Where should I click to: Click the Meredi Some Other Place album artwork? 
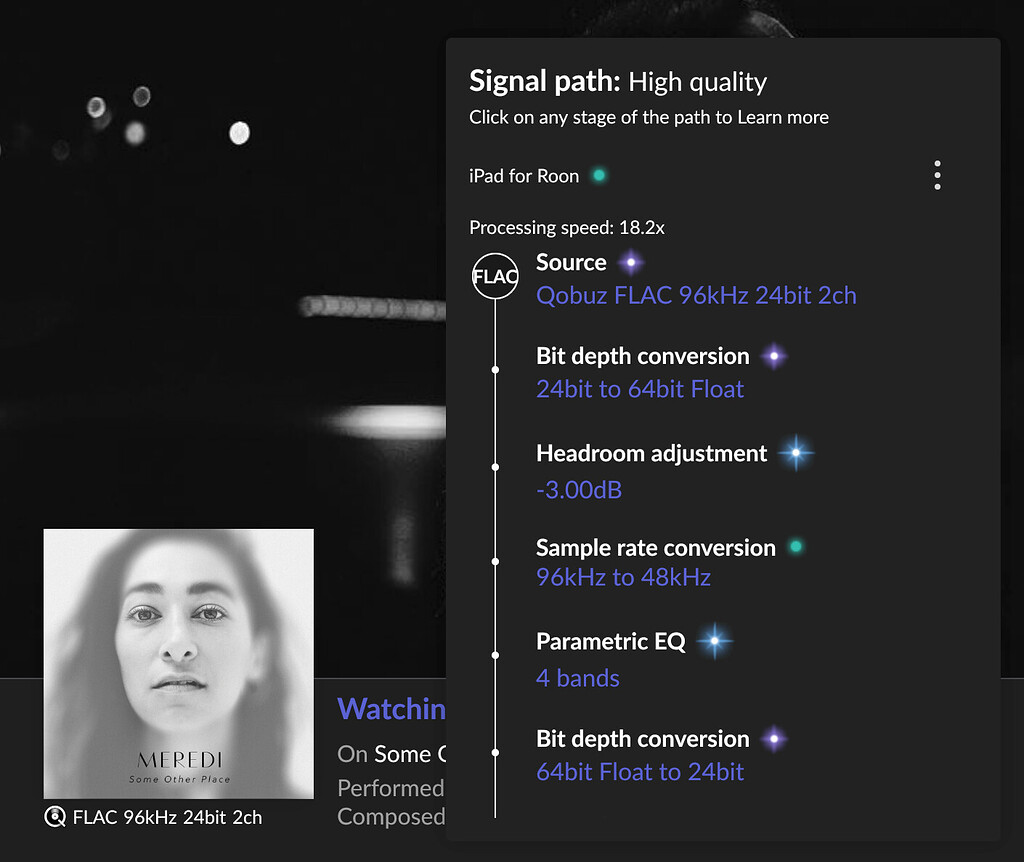[x=177, y=663]
